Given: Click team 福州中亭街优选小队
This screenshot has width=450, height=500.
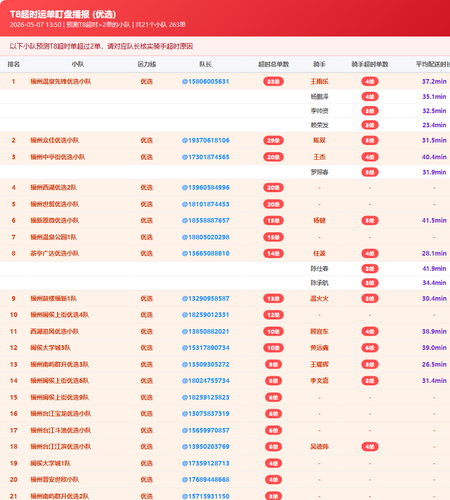Looking at the screenshot, I should 58,157.
